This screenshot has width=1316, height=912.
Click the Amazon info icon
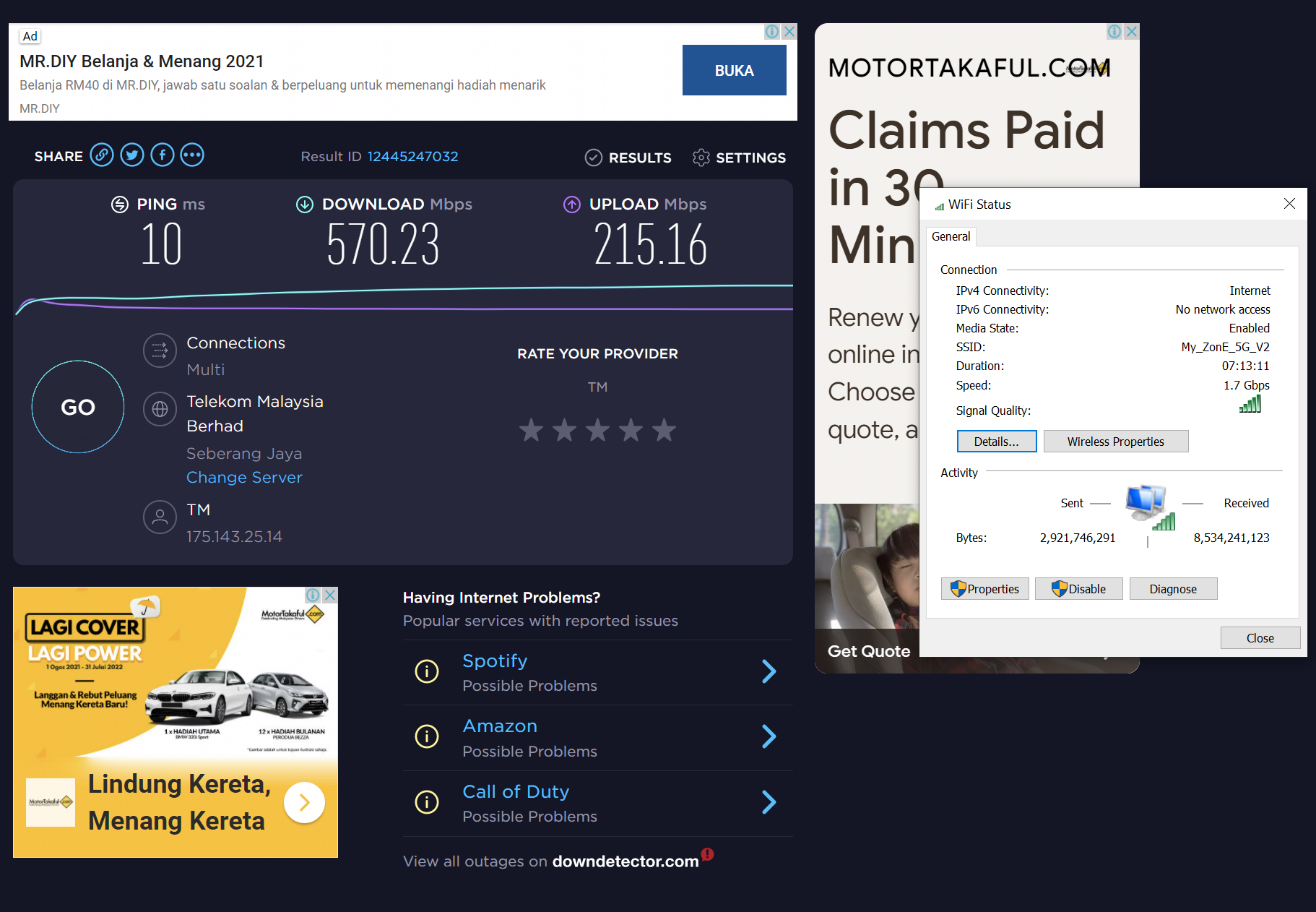coord(427,736)
